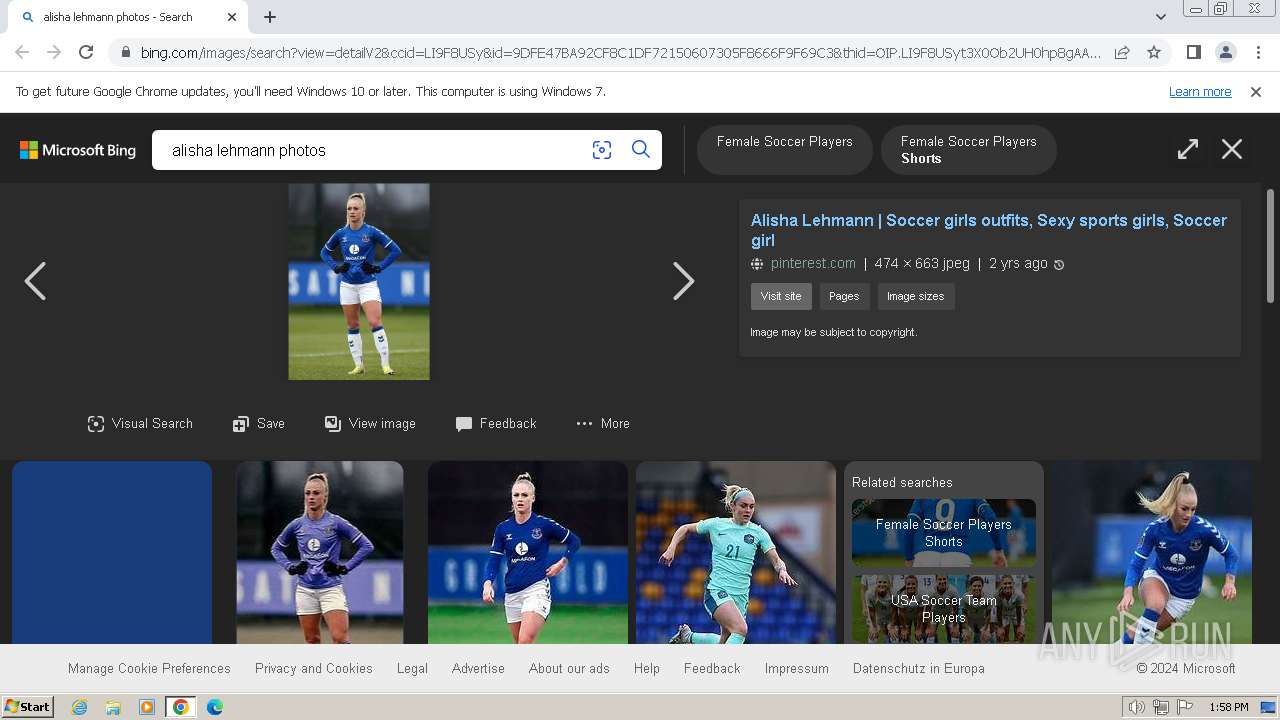Click the search magnifier icon
This screenshot has width=1280, height=720.
(x=641, y=150)
